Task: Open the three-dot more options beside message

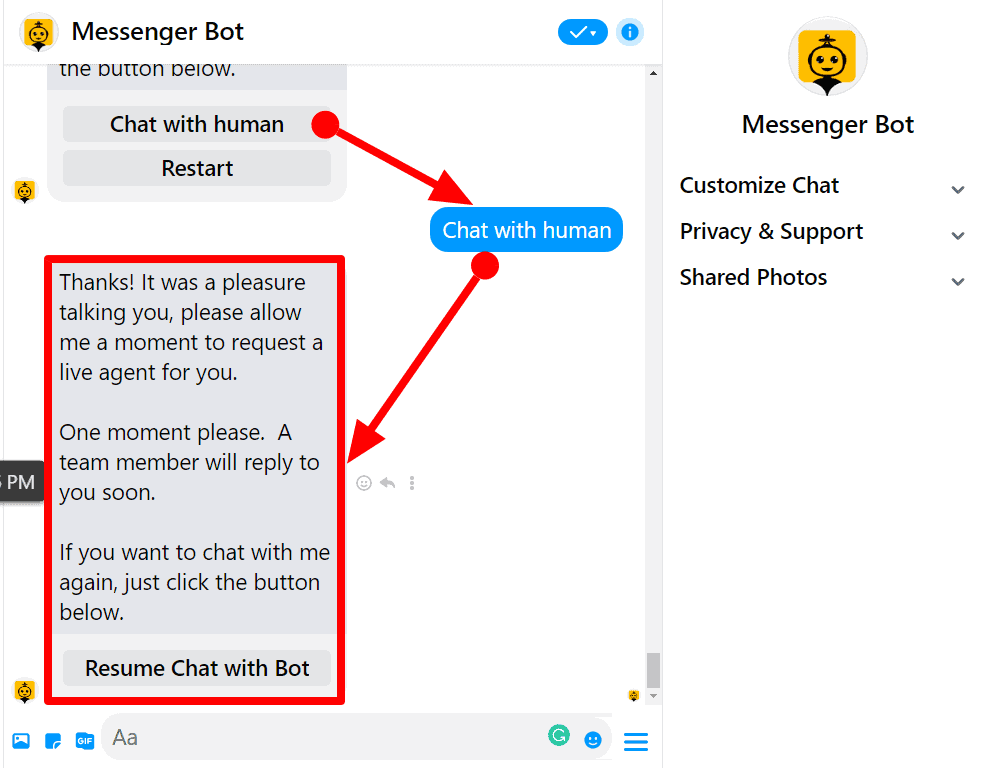Action: point(412,483)
